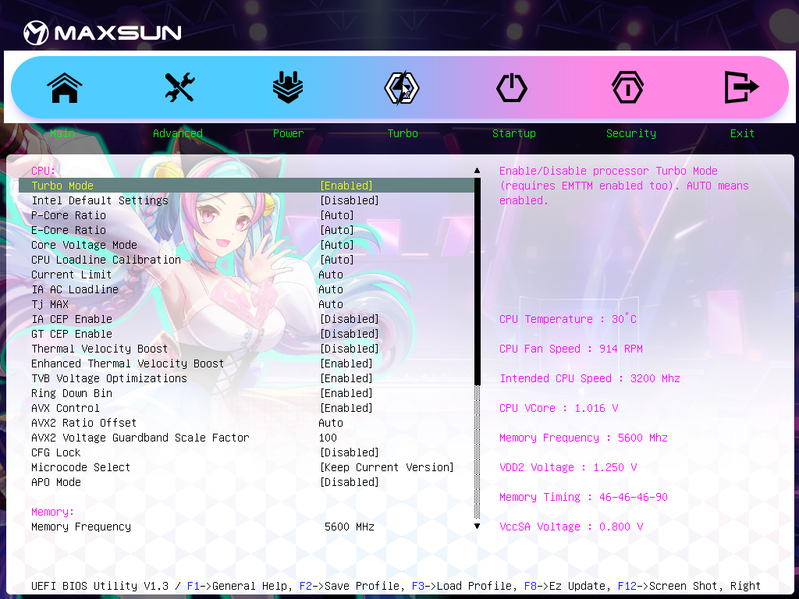Click the Memory: section header
Screen dimensions: 799x599
click(52, 511)
